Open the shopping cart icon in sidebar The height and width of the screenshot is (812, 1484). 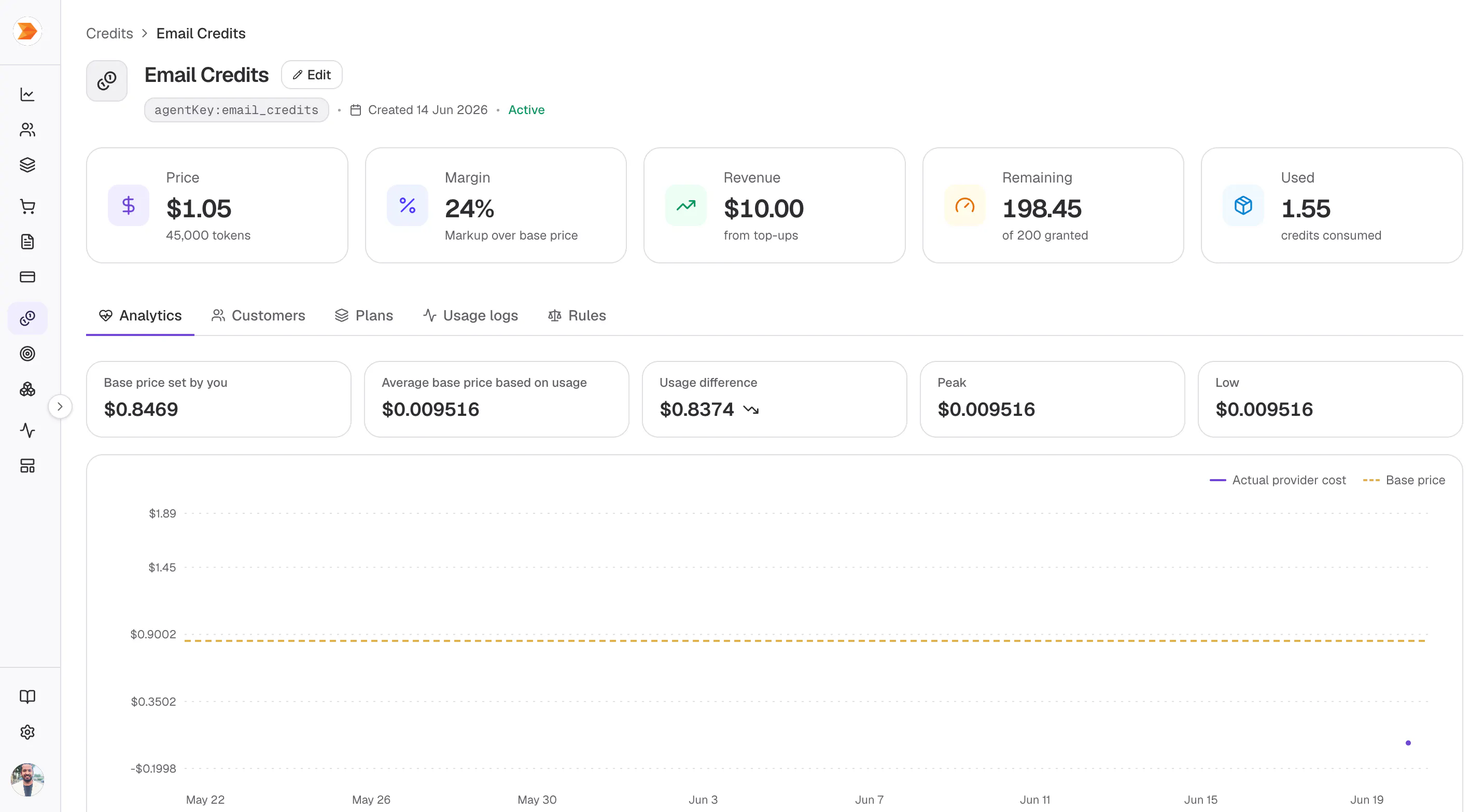pyautogui.click(x=27, y=206)
